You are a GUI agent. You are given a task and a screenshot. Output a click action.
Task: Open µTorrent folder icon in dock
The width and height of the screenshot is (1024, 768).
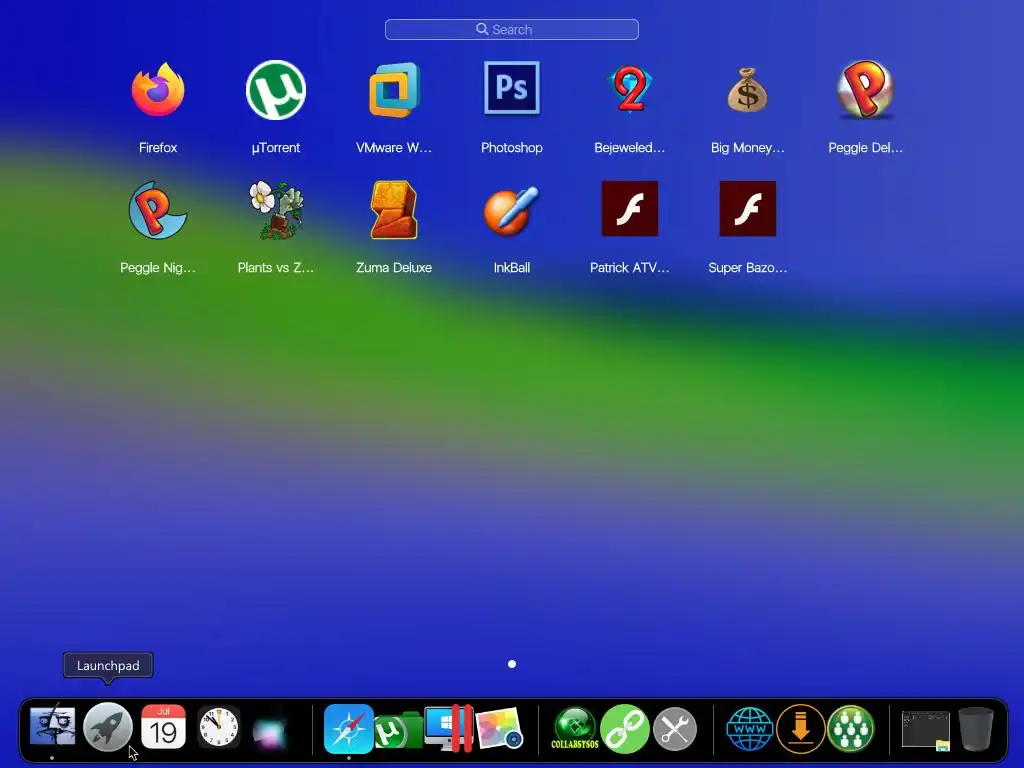pyautogui.click(x=397, y=730)
